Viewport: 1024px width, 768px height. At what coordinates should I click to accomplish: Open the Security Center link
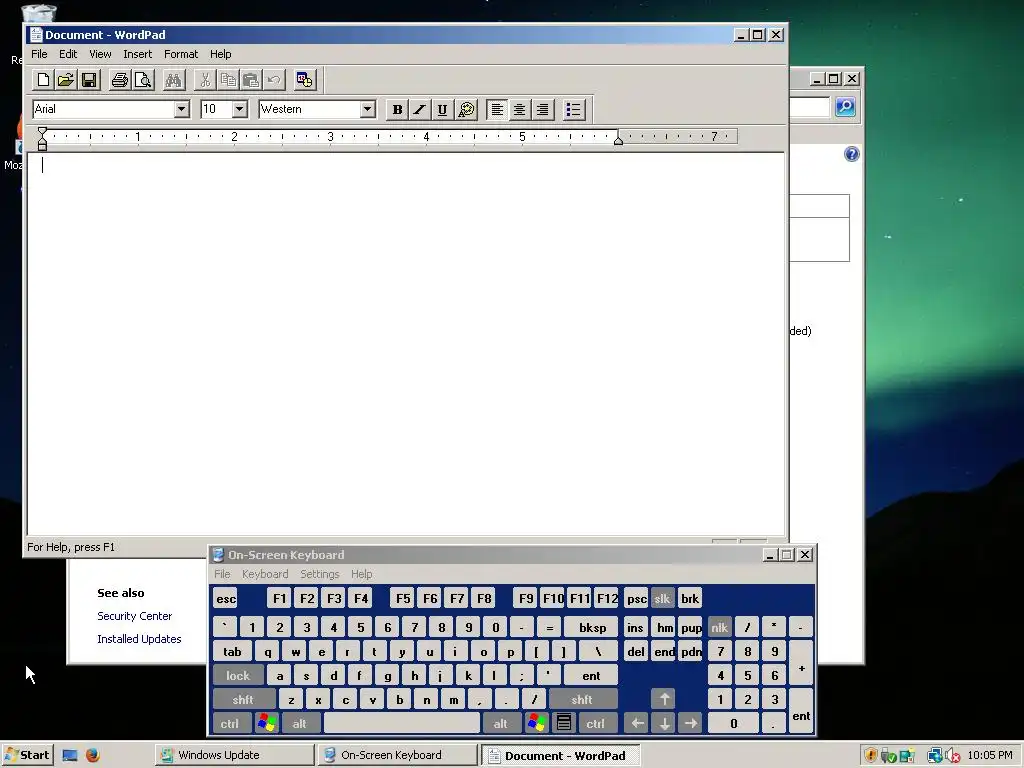pyautogui.click(x=135, y=616)
